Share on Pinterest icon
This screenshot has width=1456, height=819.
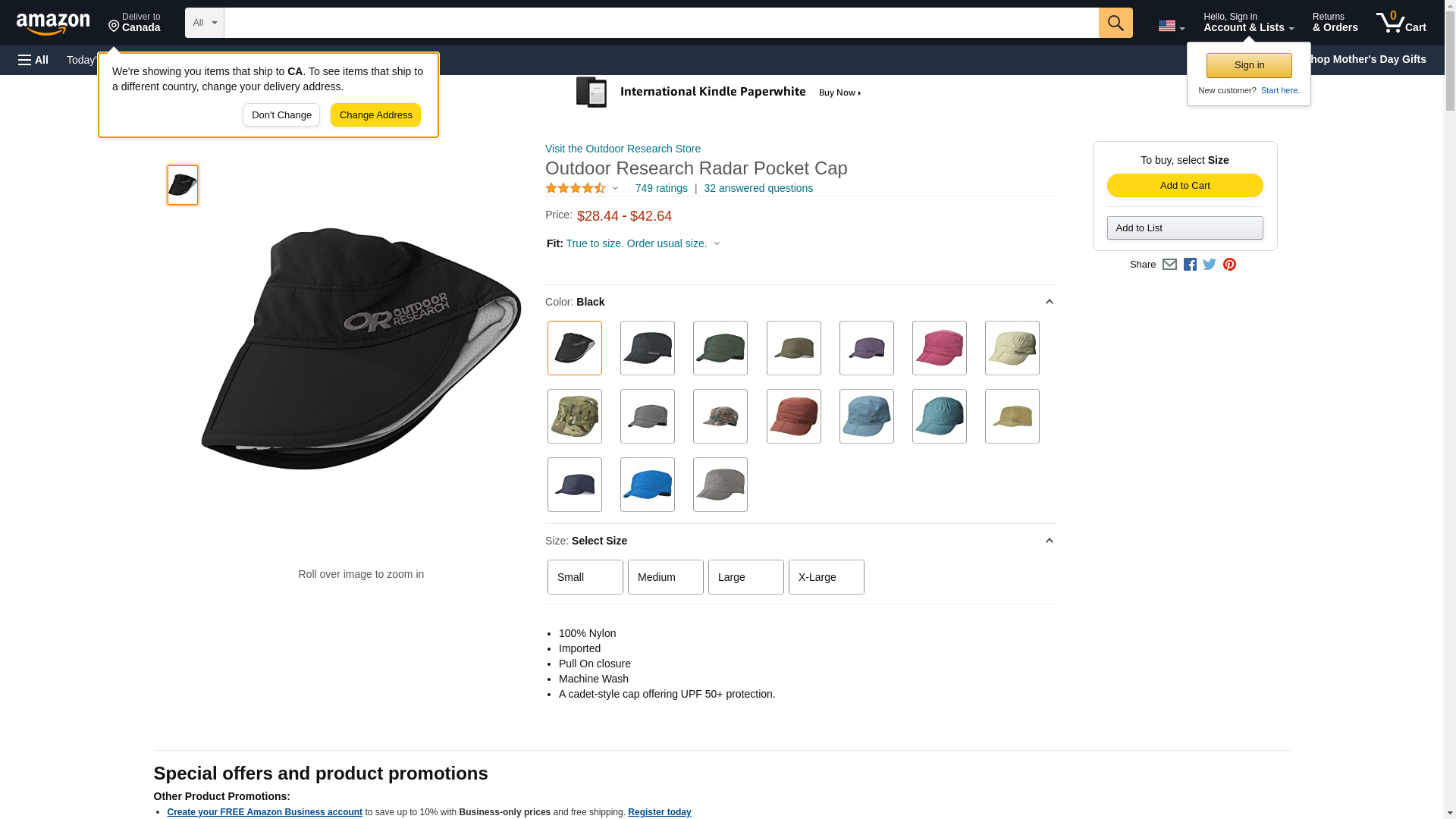(x=1229, y=265)
